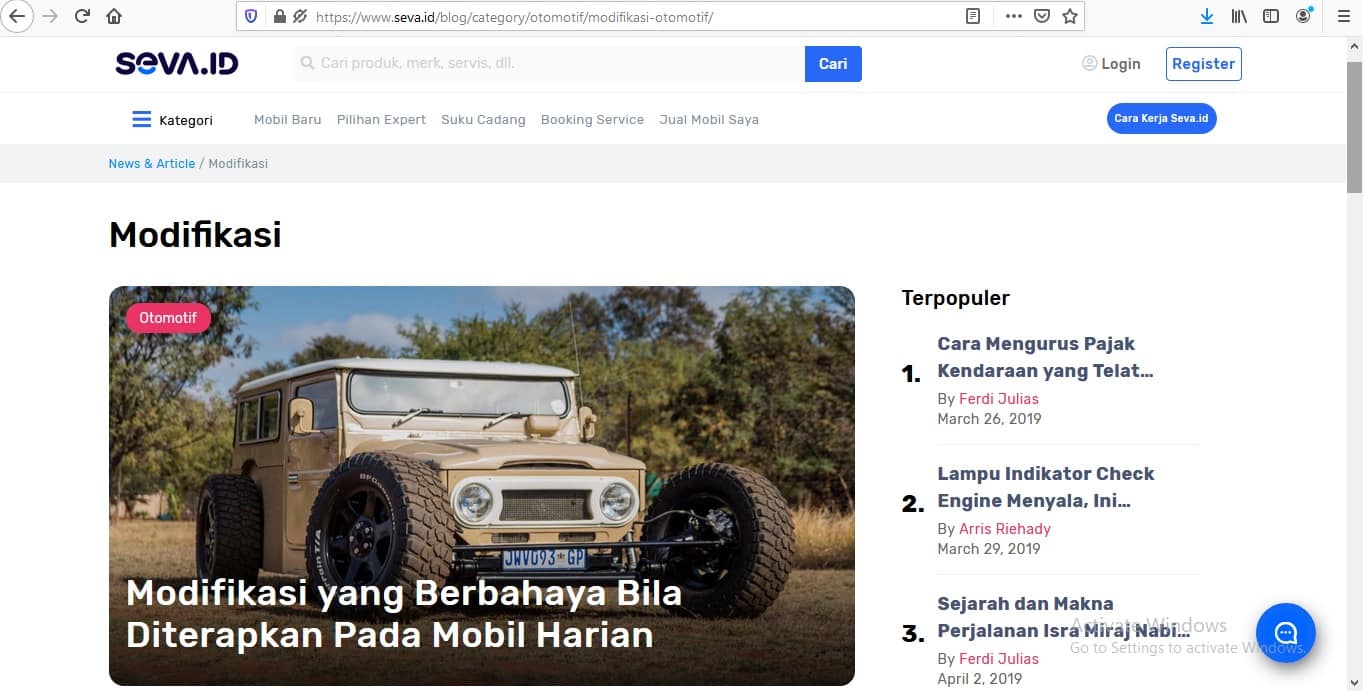This screenshot has width=1363, height=691.
Task: Open the blue chat bubble widget
Action: tap(1285, 633)
